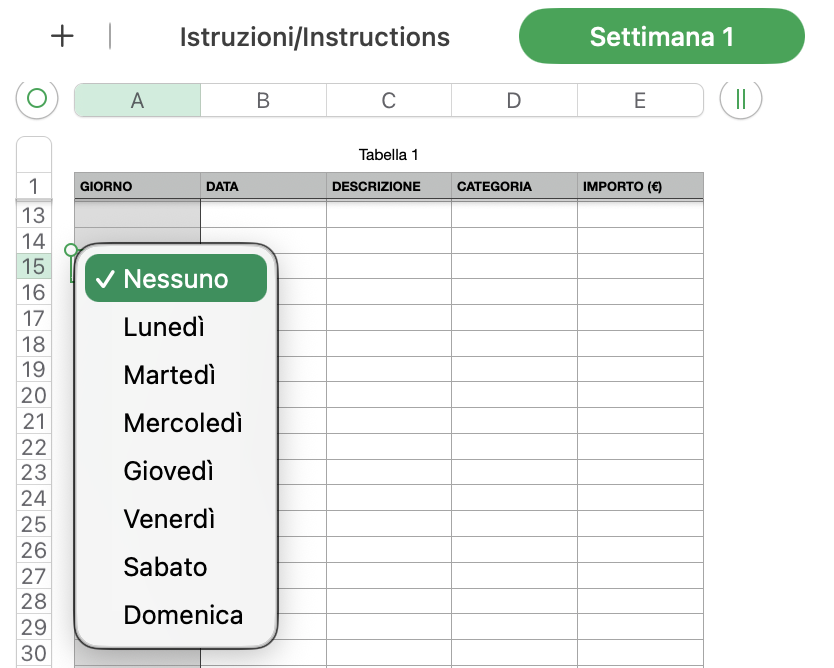The width and height of the screenshot is (834, 668).
Task: Choose the Domenica option
Action: (x=183, y=615)
